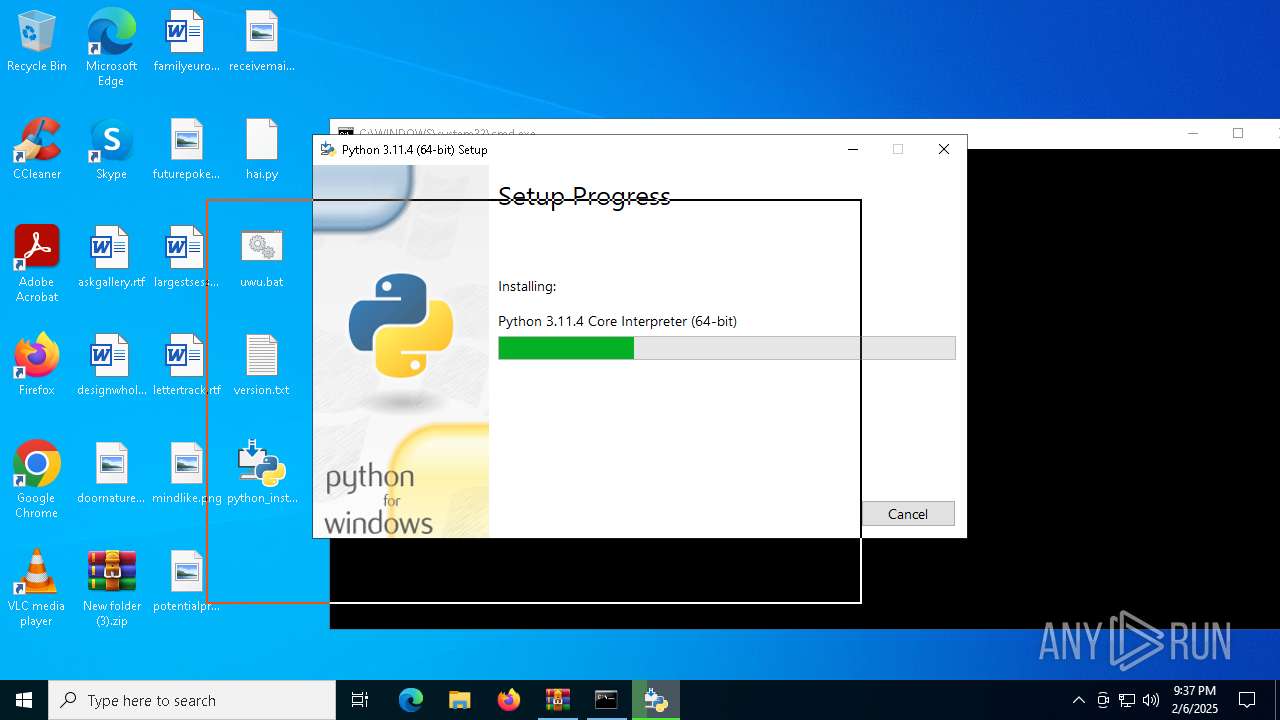Select lettertrack.rtf document icon

186,366
